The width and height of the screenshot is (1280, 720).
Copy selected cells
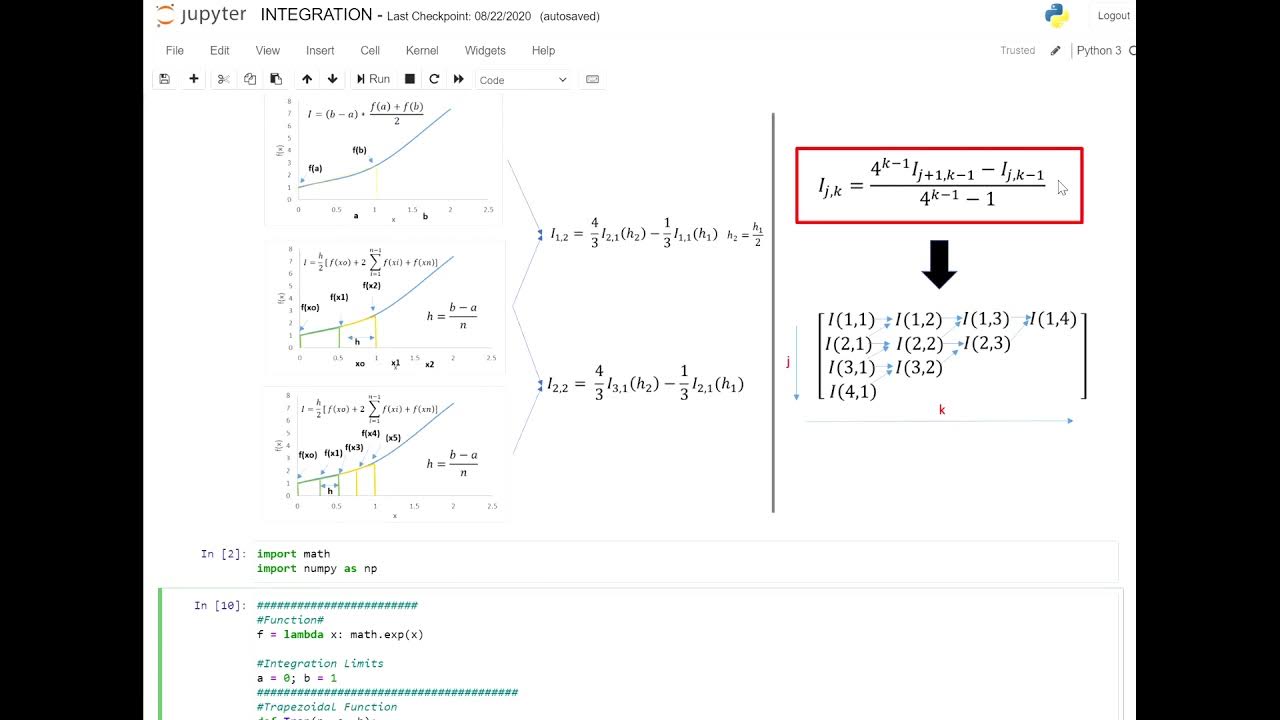point(249,79)
